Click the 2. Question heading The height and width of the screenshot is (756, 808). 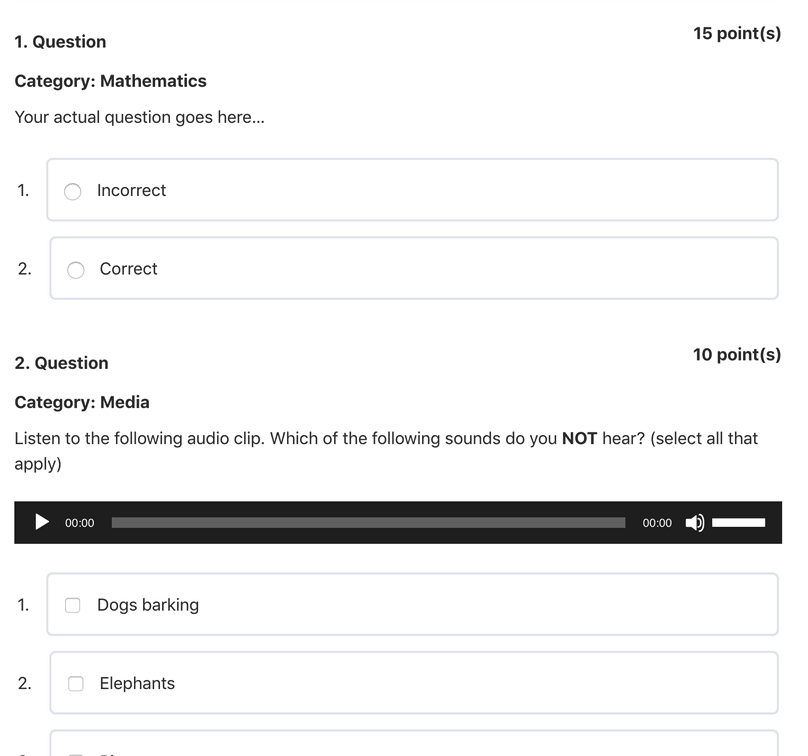click(61, 363)
